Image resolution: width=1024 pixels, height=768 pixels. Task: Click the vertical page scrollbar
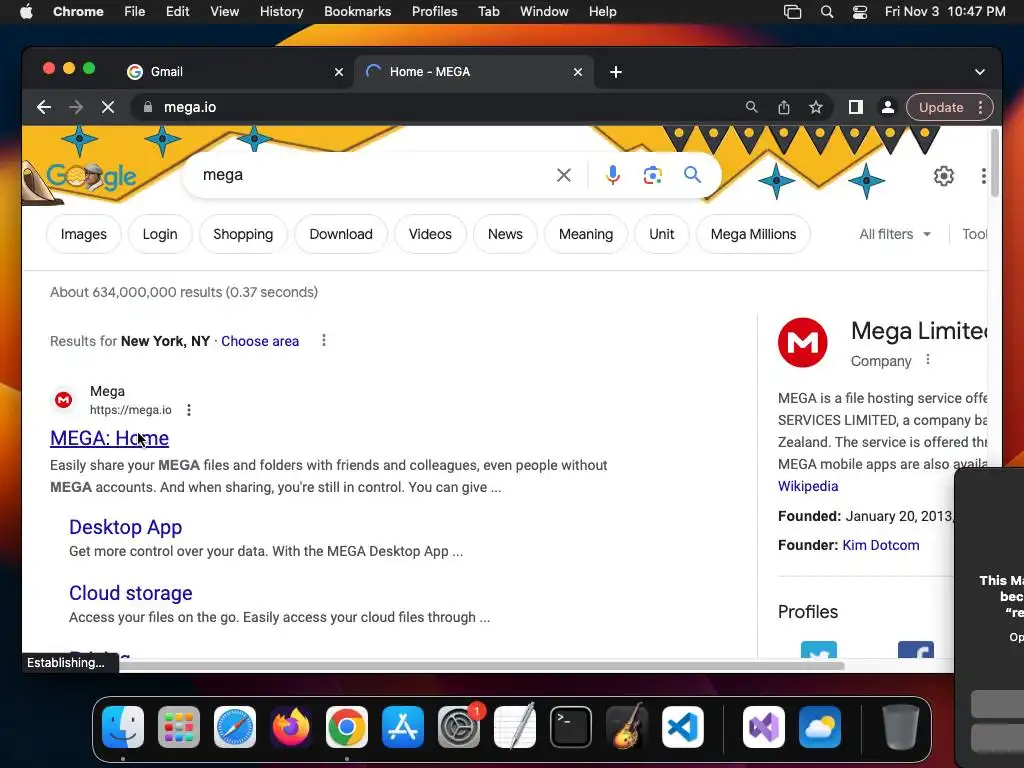click(995, 163)
